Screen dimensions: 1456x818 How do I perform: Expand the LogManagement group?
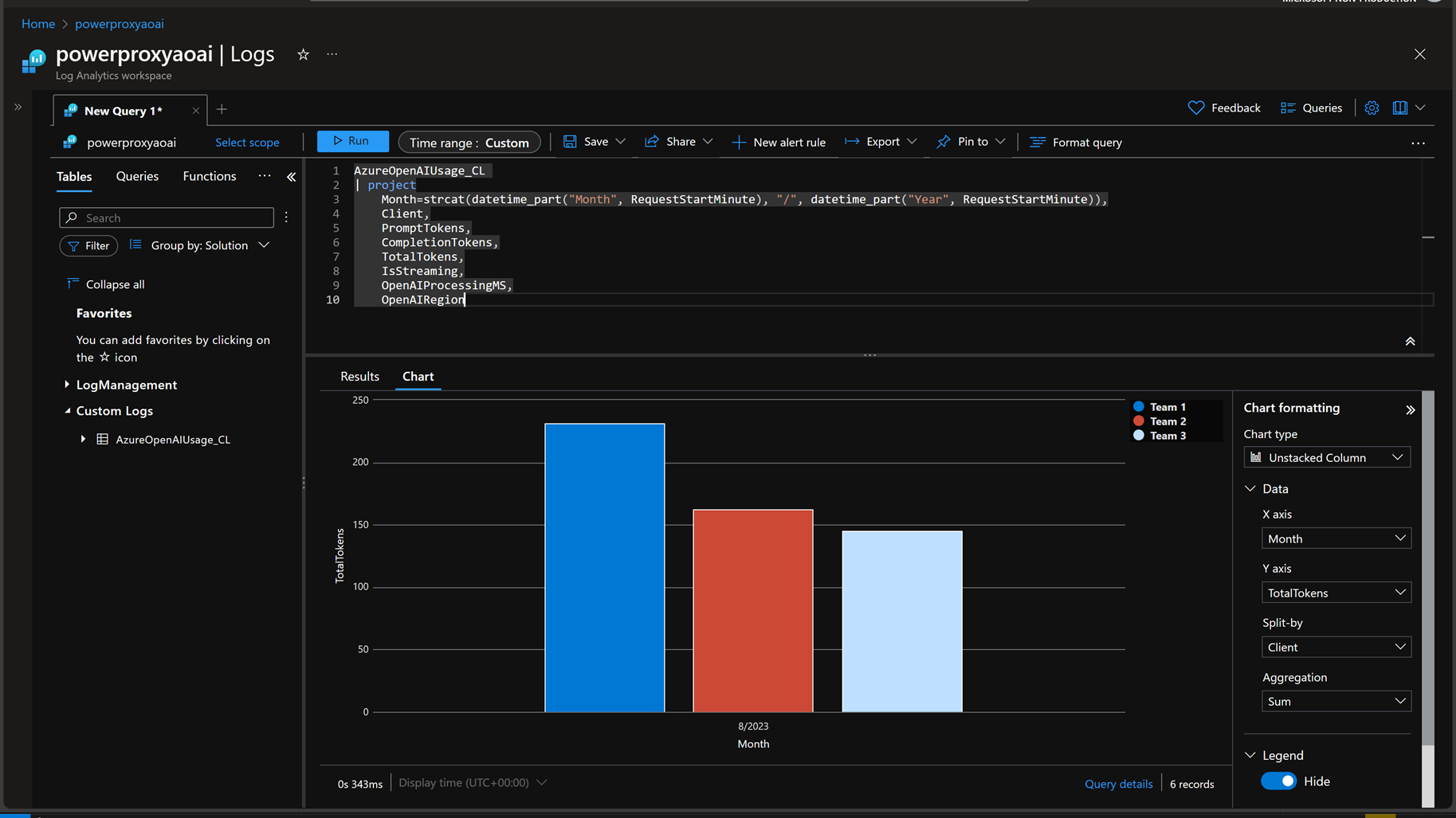pyautogui.click(x=67, y=385)
